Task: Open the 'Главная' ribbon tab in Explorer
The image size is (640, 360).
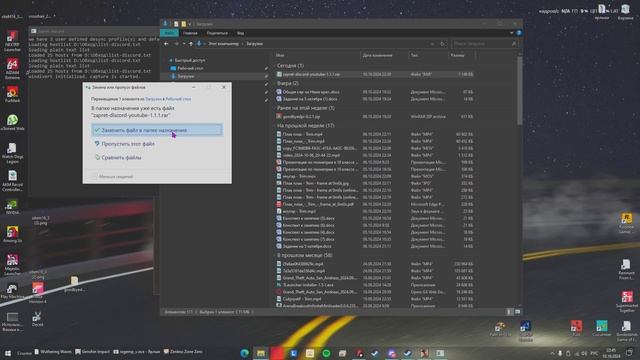Action: pyautogui.click(x=190, y=33)
